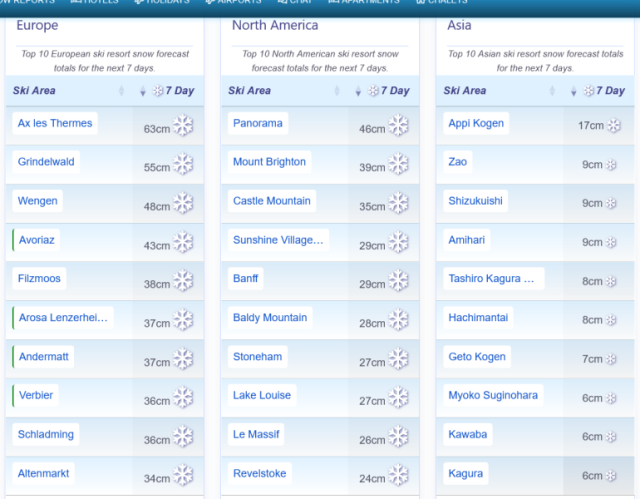Click the snowflake icon beside 63cm
640x499 pixels.
[x=183, y=125]
